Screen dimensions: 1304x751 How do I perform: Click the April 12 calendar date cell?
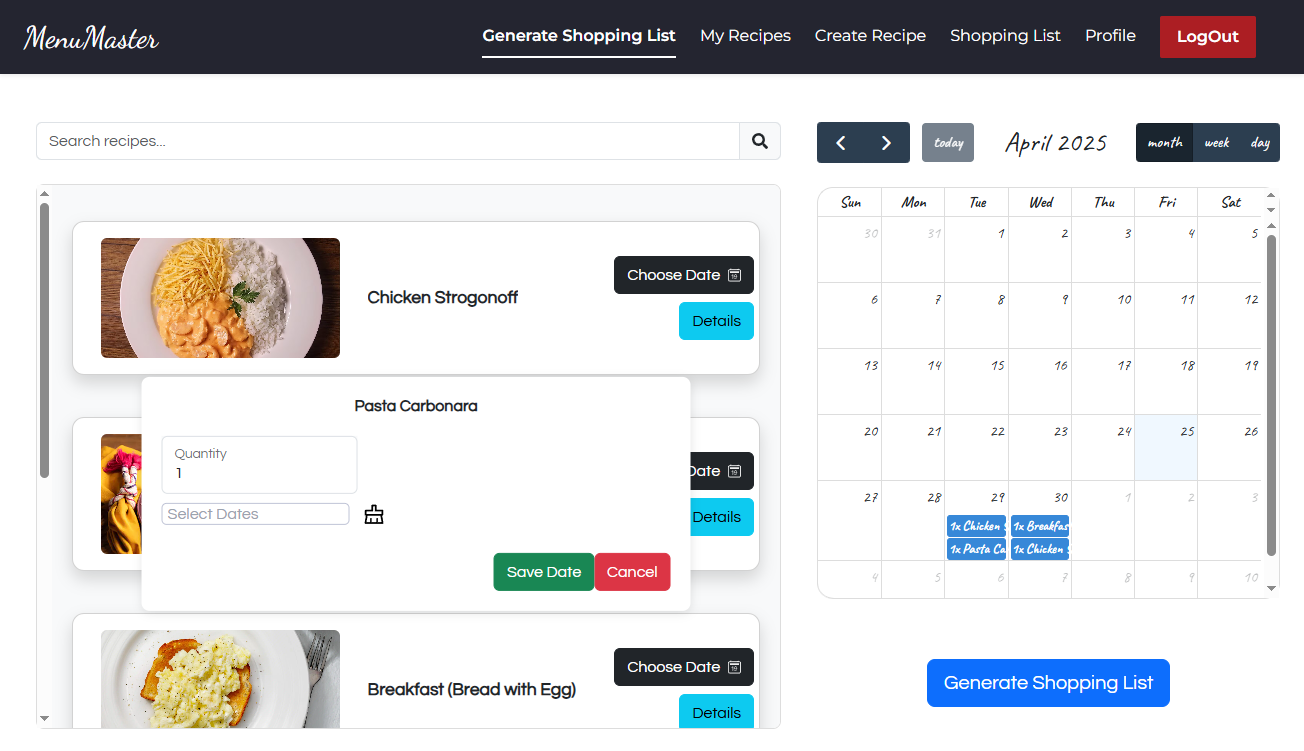click(1229, 315)
